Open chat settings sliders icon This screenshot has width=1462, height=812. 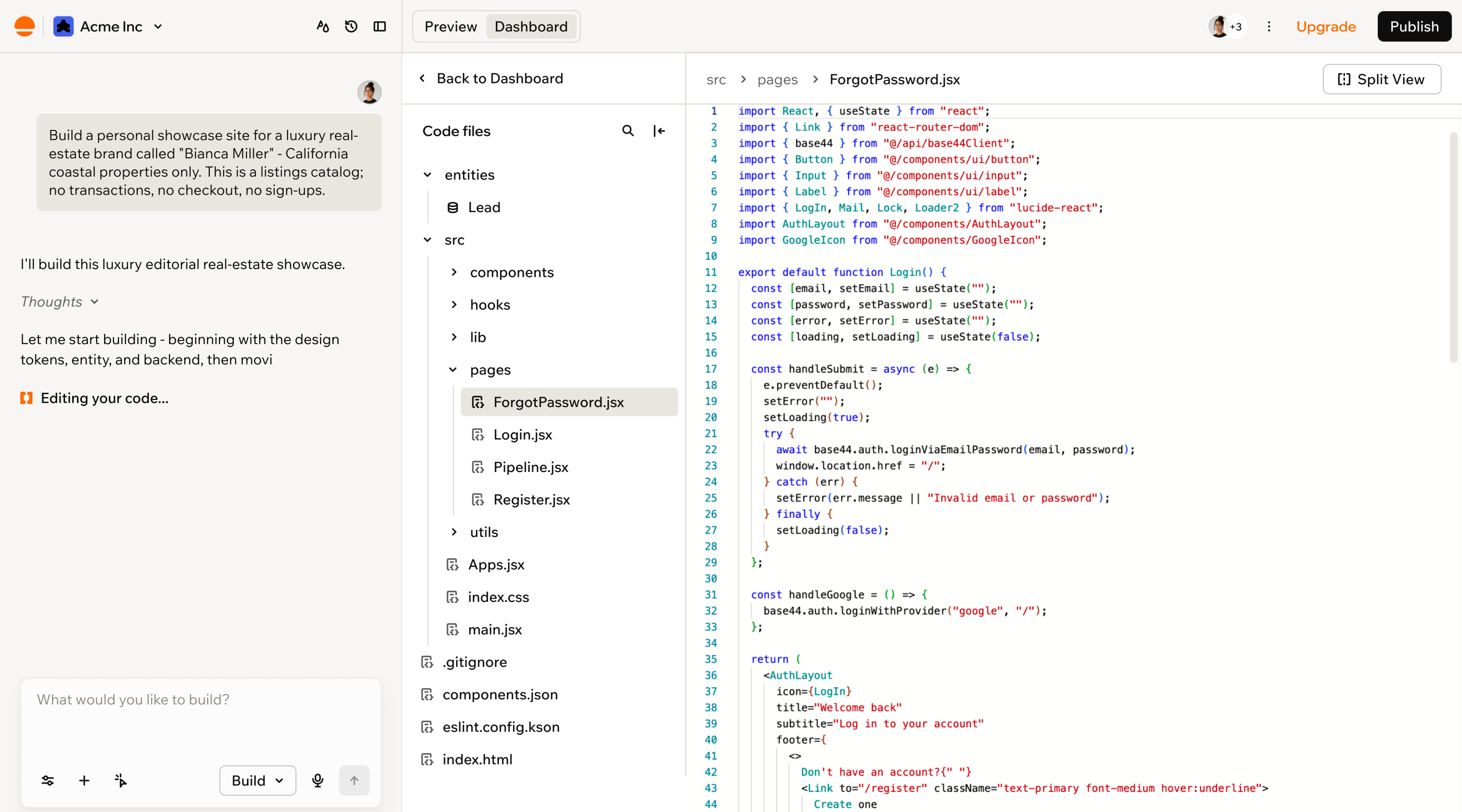[48, 781]
